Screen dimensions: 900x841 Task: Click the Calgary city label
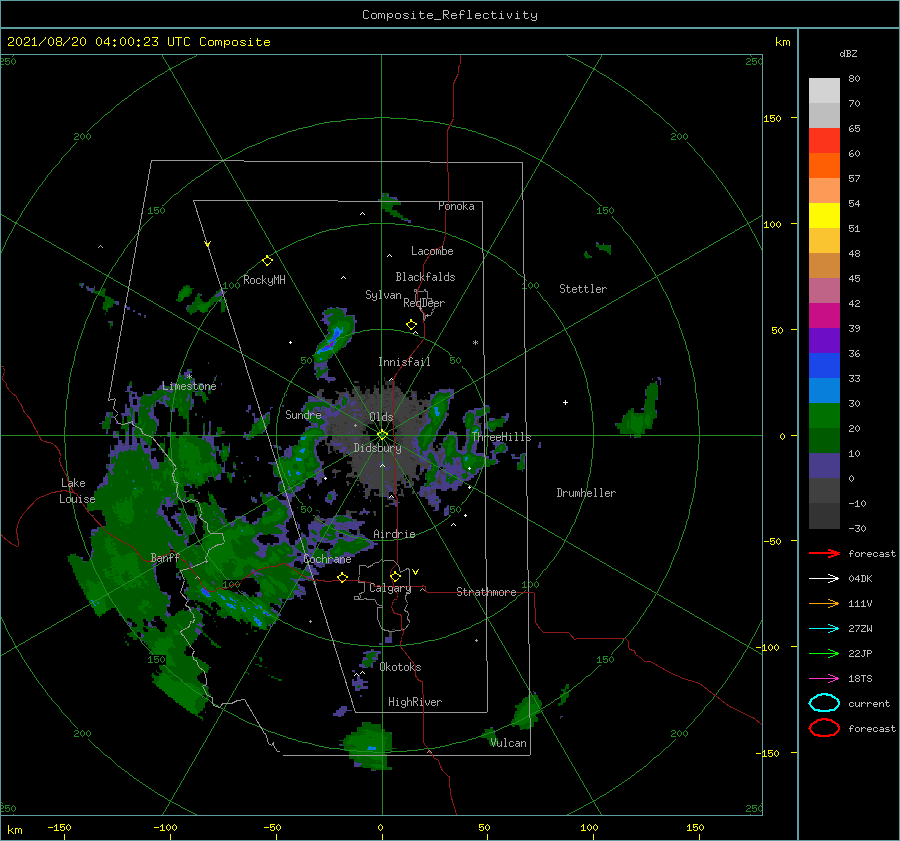[x=390, y=588]
